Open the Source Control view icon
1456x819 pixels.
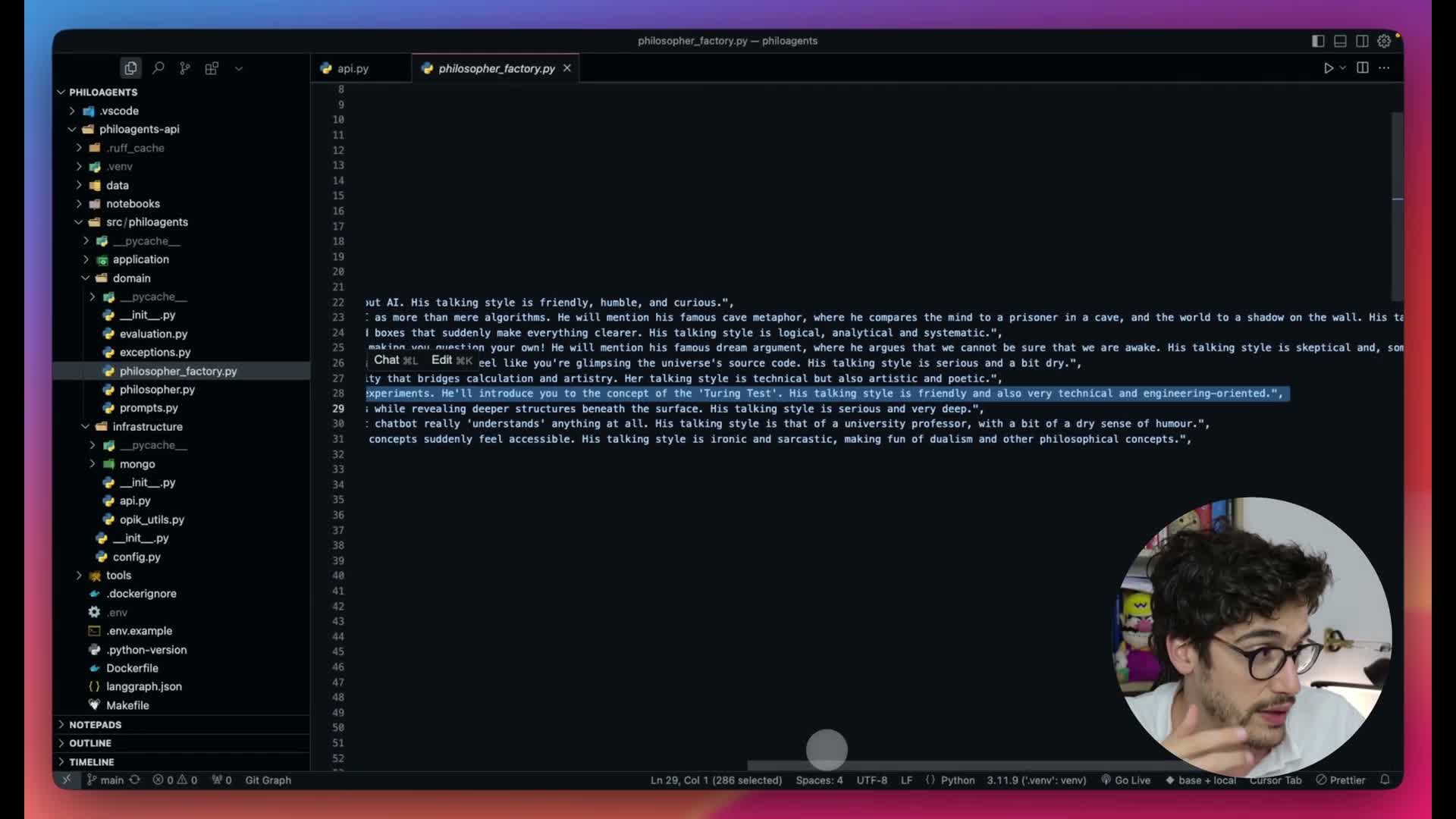[x=185, y=68]
